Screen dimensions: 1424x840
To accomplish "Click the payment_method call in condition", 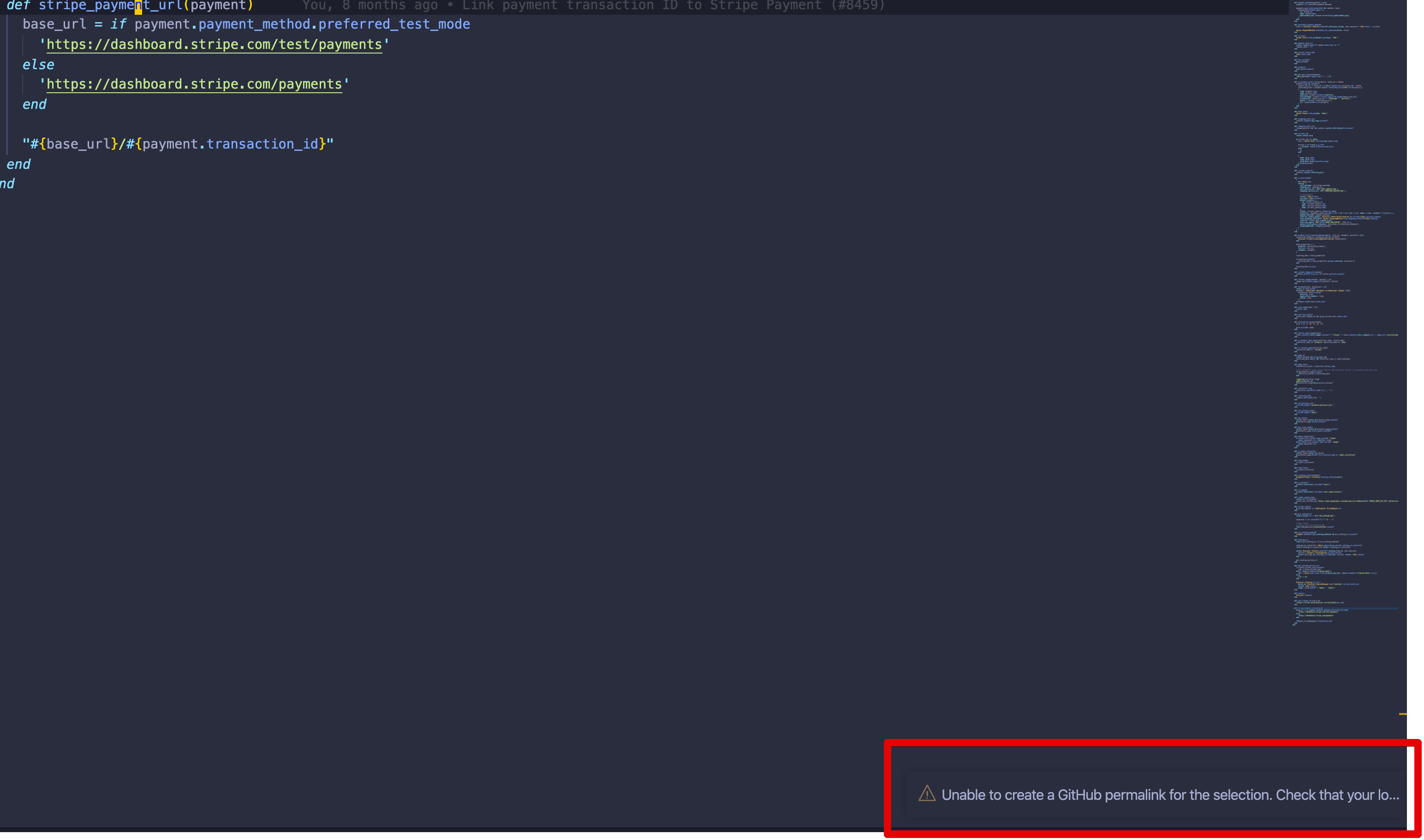I will coord(254,24).
